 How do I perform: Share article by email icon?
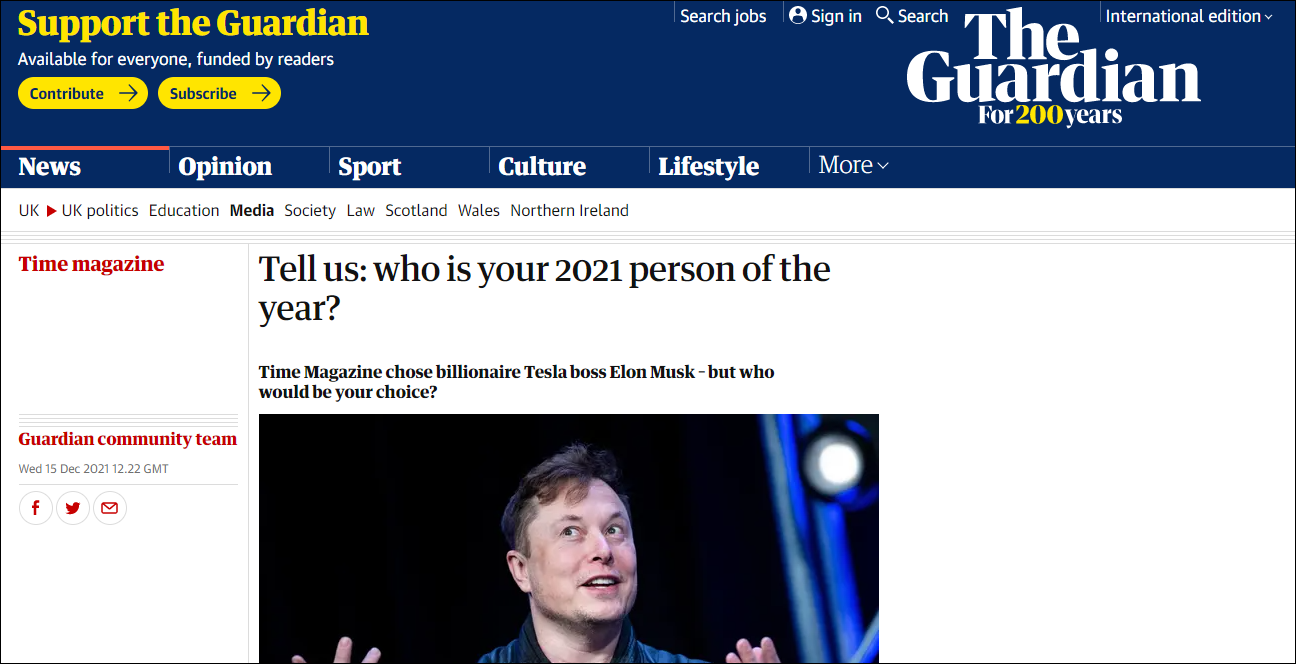point(110,508)
